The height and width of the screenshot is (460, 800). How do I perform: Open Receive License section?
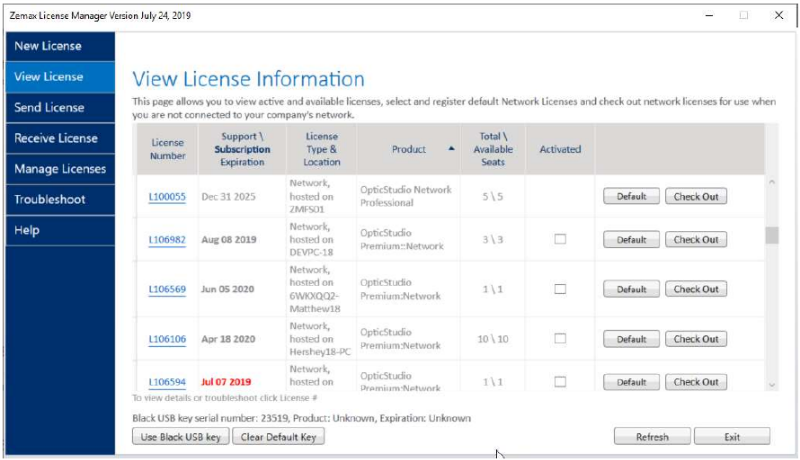(60, 138)
